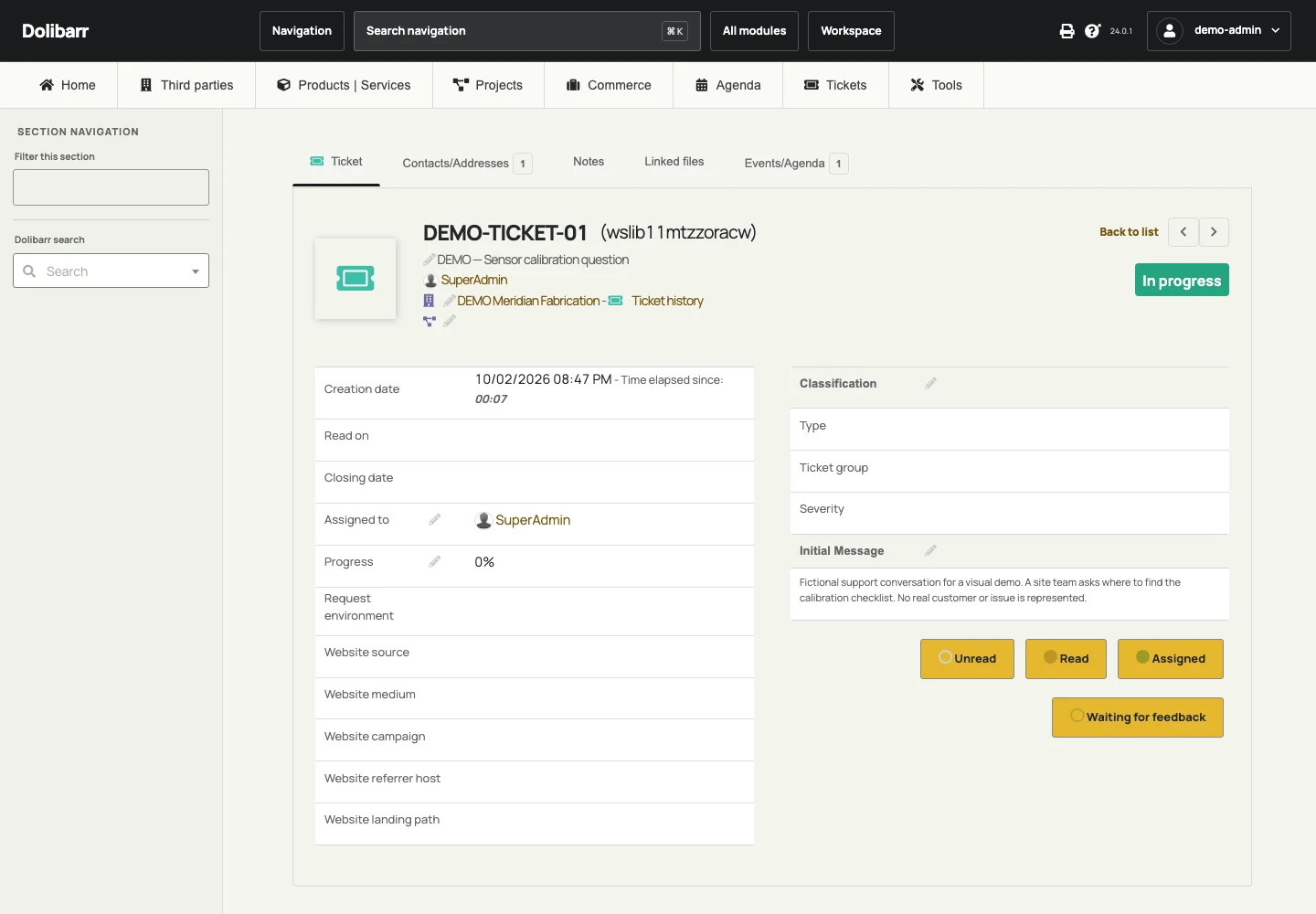Viewport: 1316px width, 914px height.
Task: Open the Tickets menu
Action: tap(835, 85)
